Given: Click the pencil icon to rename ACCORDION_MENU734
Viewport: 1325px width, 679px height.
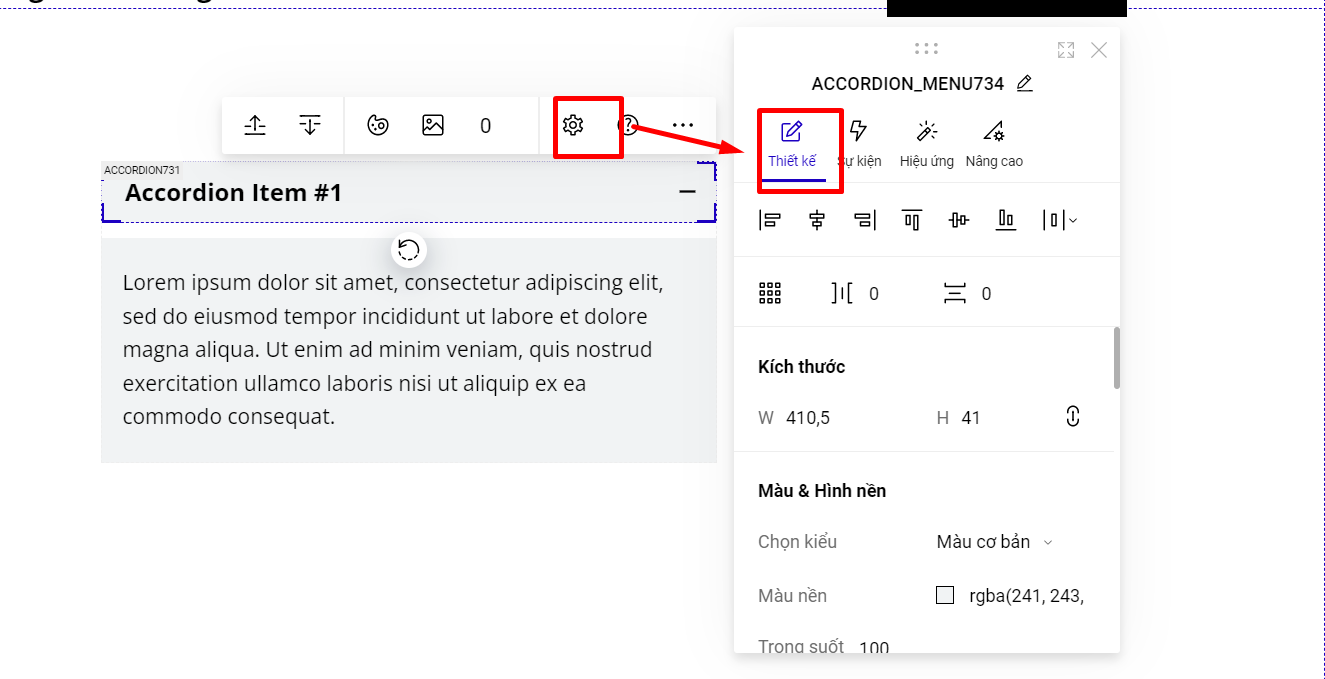Looking at the screenshot, I should (1024, 84).
